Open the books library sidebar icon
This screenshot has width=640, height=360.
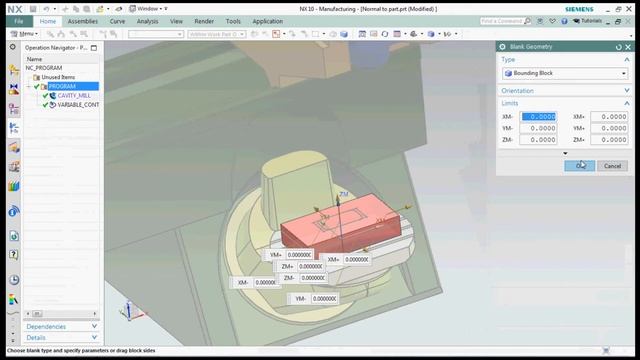tap(13, 187)
